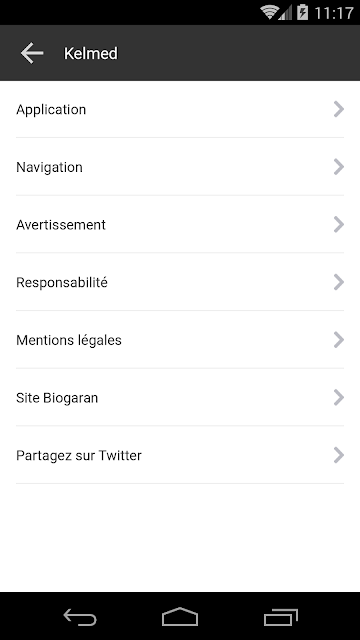Tap the Android back navigation button
Screen dimensions: 360x640
click(80, 617)
